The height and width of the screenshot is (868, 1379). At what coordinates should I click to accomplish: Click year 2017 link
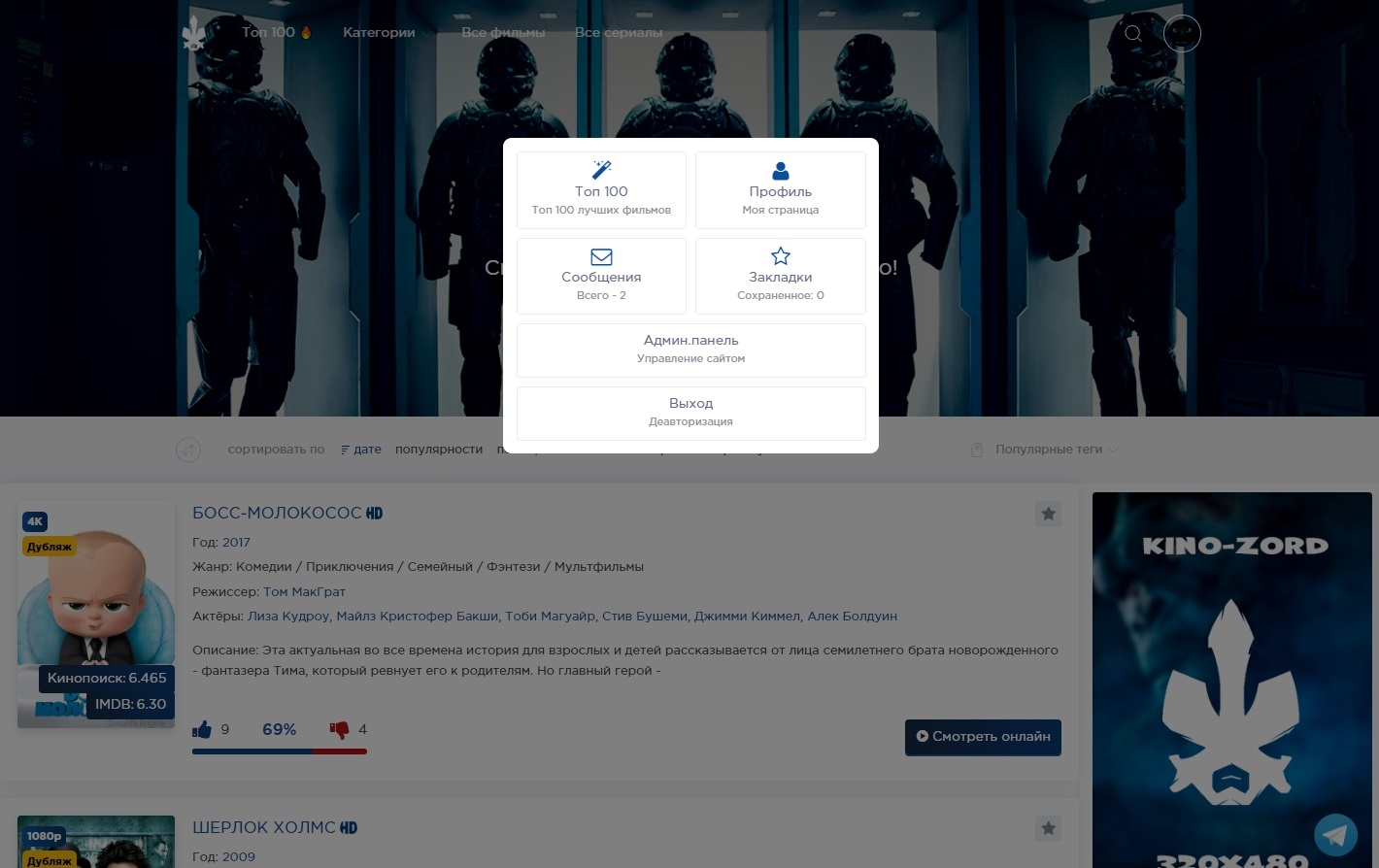pos(236,542)
